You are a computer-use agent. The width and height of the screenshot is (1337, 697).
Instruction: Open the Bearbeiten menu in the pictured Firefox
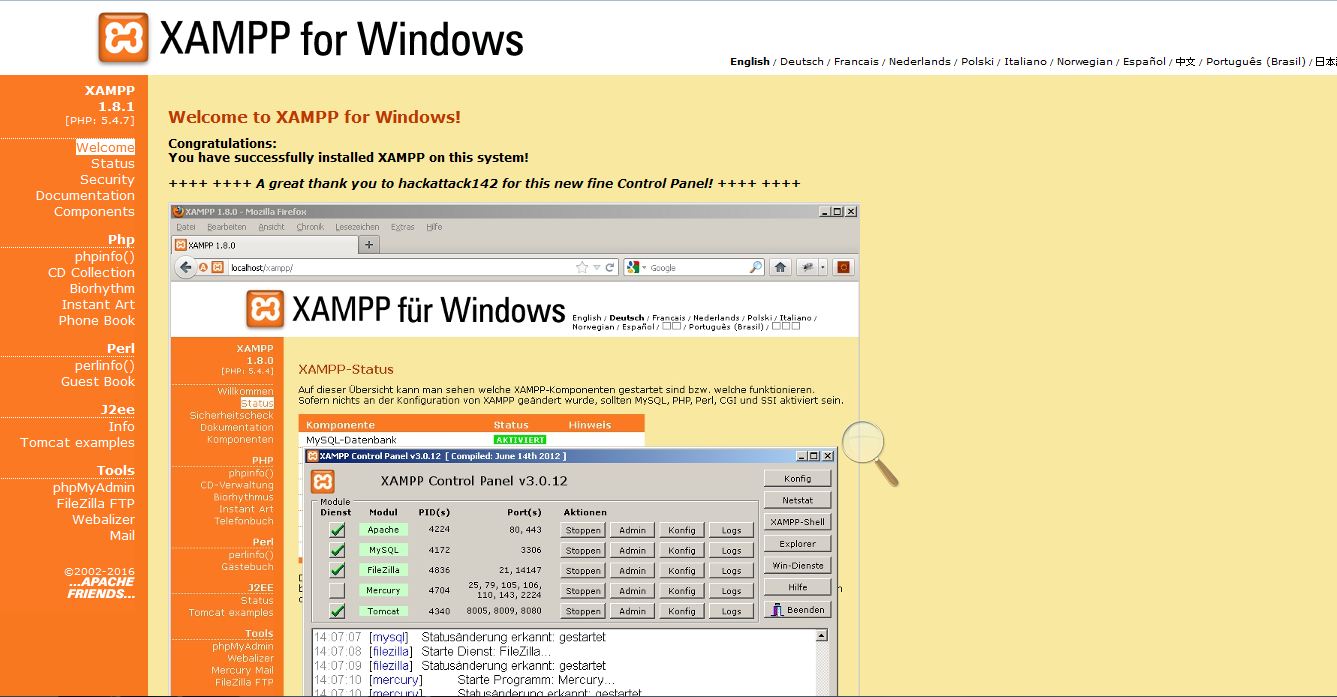226,227
